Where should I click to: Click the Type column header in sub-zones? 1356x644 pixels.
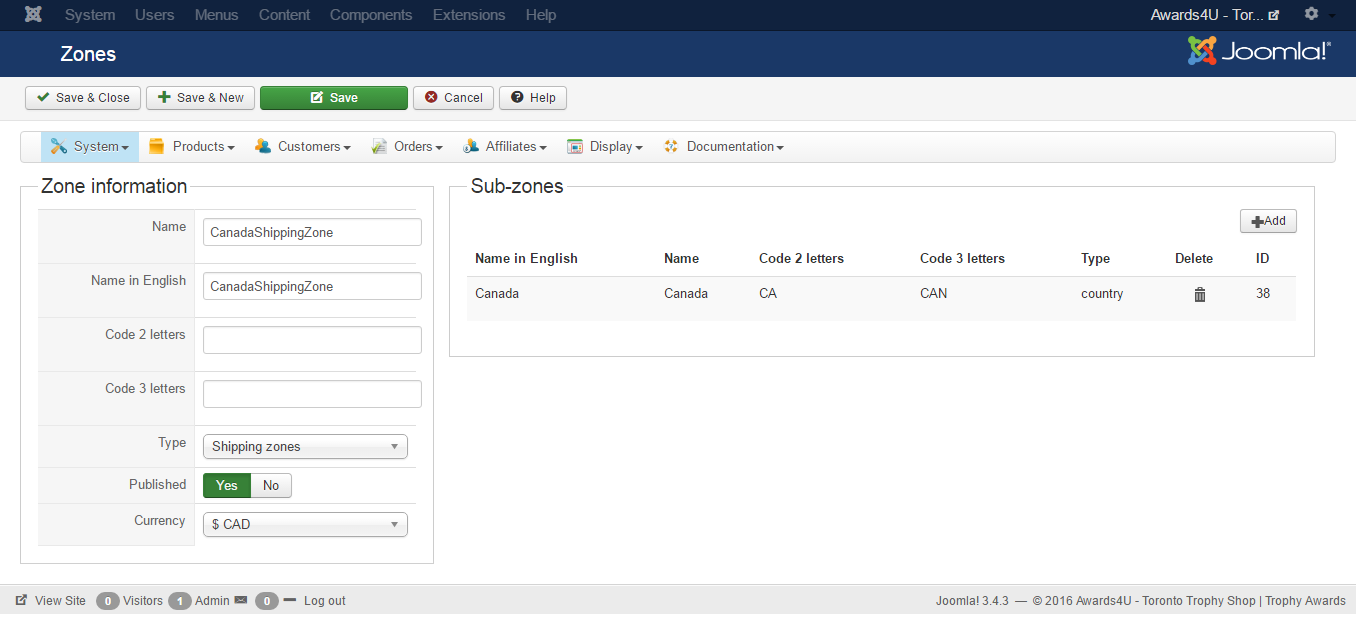(1095, 258)
